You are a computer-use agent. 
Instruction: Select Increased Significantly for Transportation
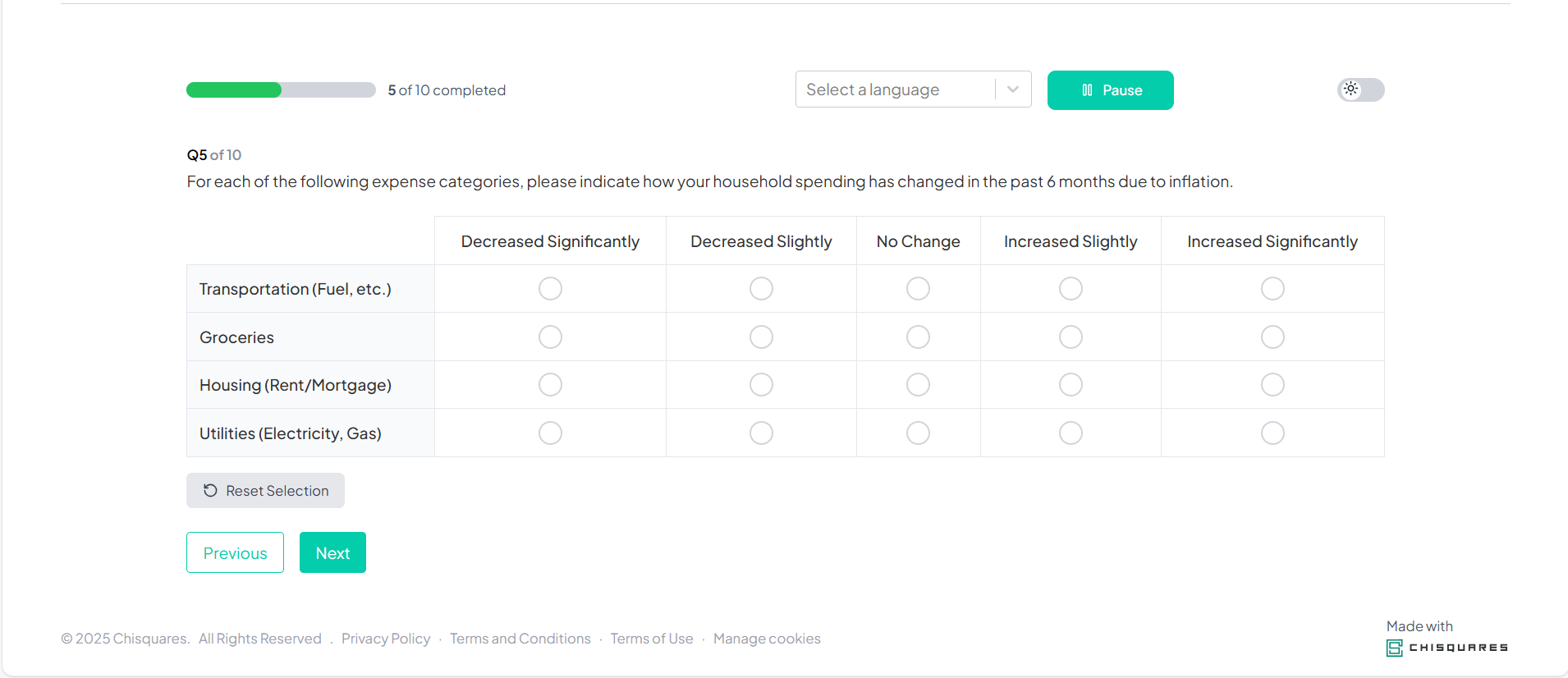tap(1272, 289)
